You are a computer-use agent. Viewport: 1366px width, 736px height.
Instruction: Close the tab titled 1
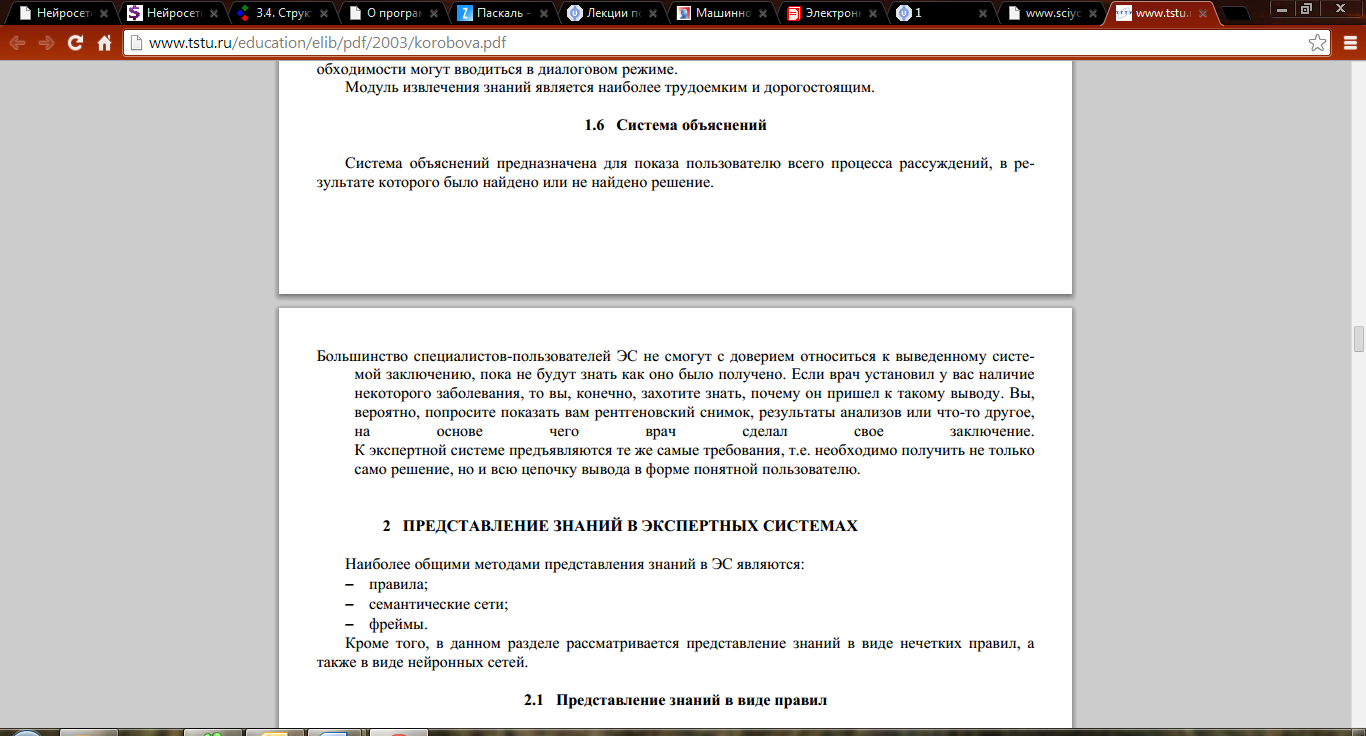point(984,14)
